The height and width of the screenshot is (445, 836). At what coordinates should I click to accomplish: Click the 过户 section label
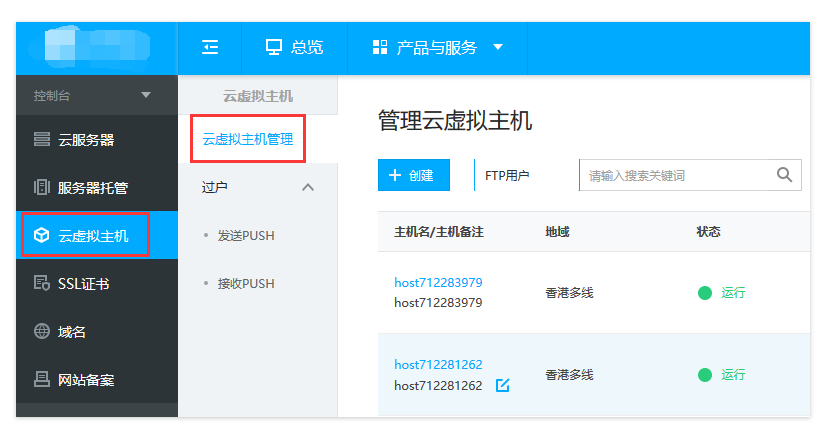pyautogui.click(x=215, y=187)
